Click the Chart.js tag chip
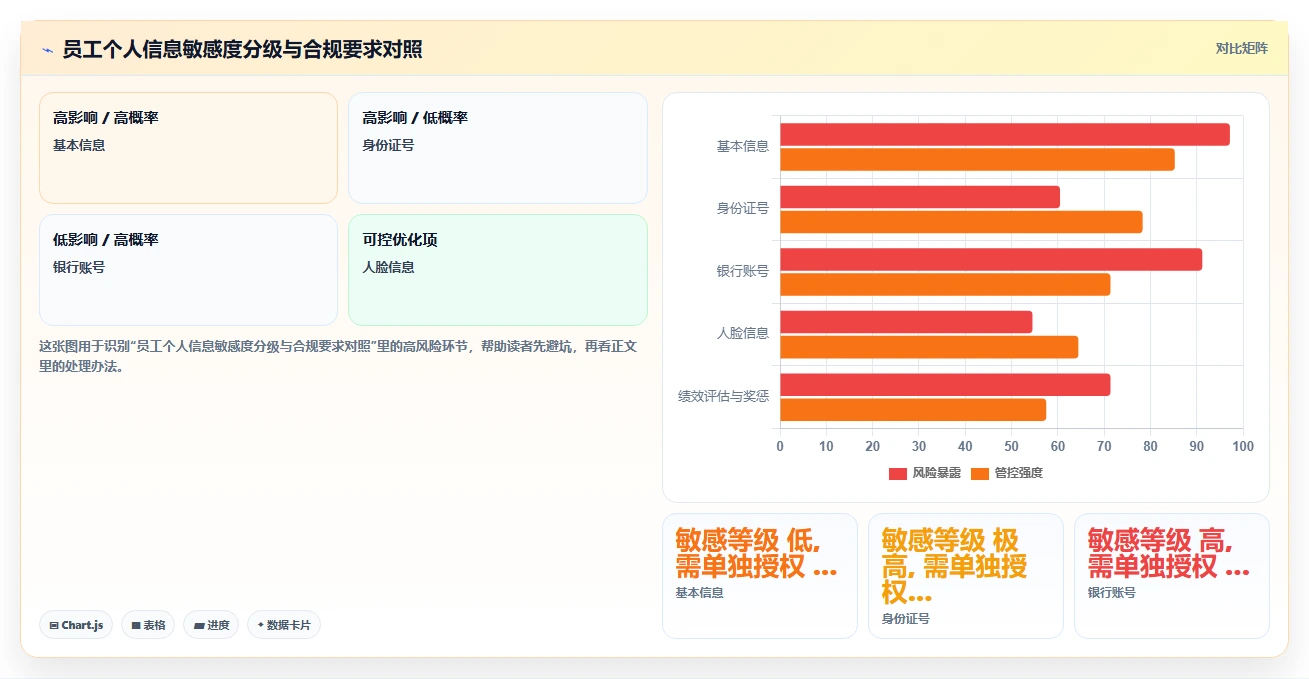The width and height of the screenshot is (1309, 679). pyautogui.click(x=76, y=625)
